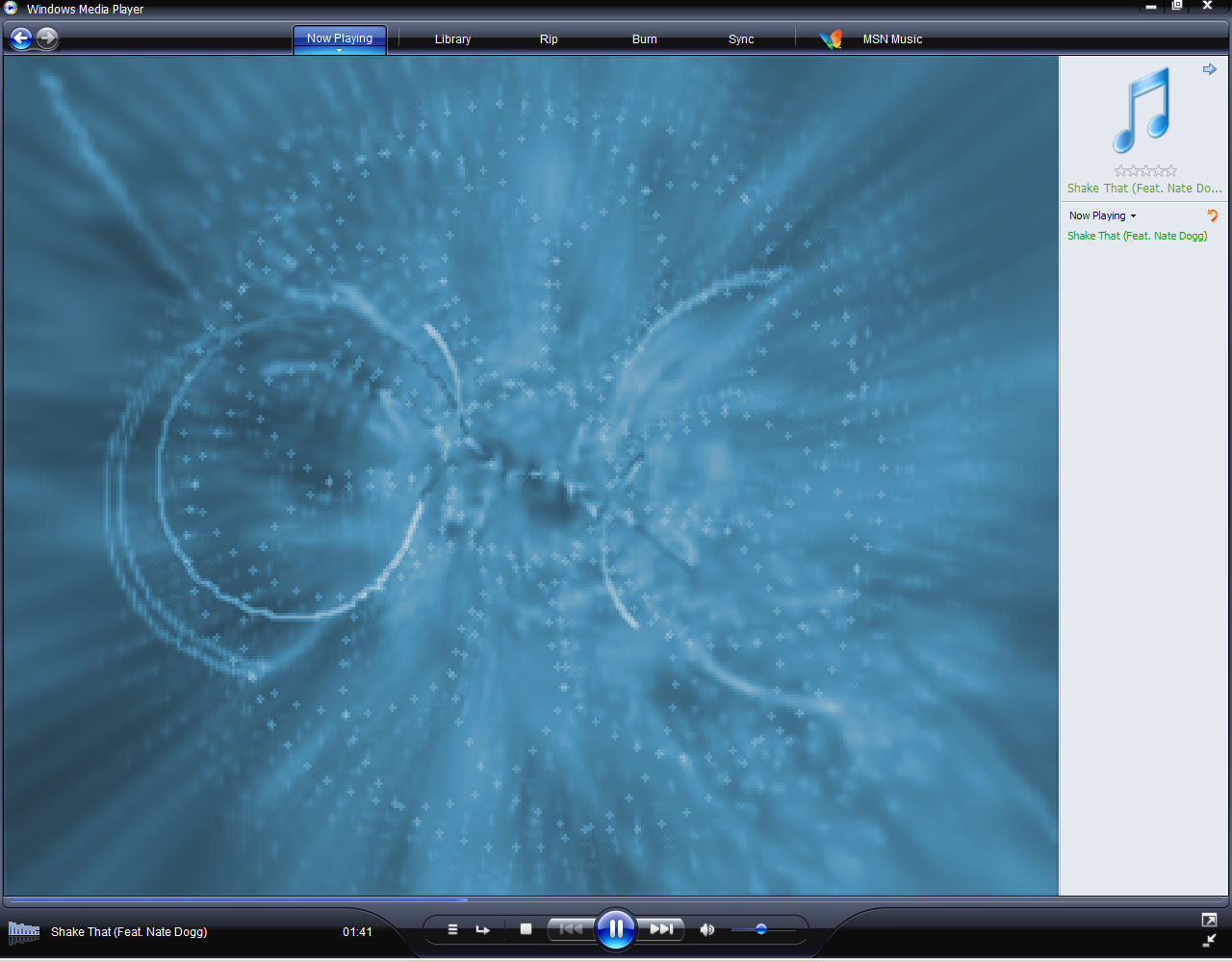The width and height of the screenshot is (1232, 962).
Task: Click the orange clear list pane icon
Action: click(1213, 215)
